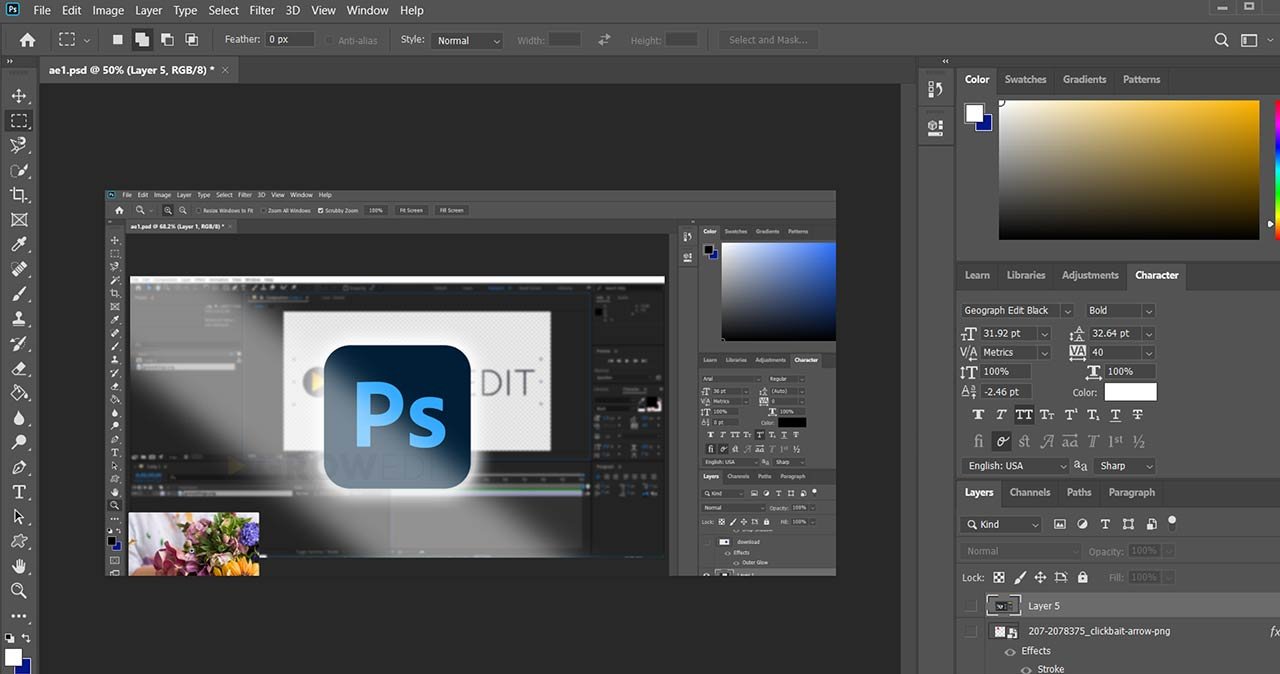
Task: Open the leading dropdown for 32.64 pt
Action: click(x=1148, y=333)
